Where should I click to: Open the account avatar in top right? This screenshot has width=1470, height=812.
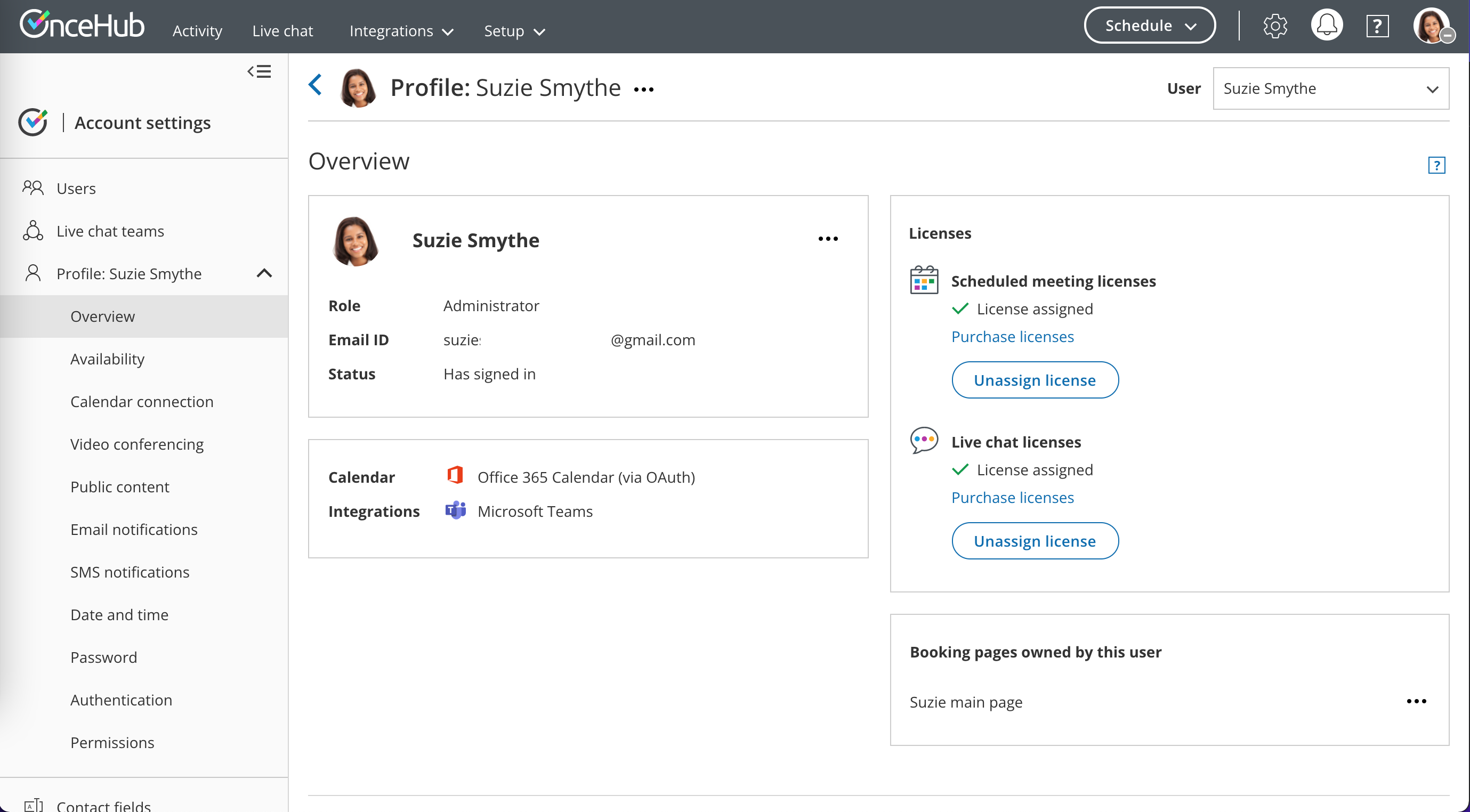[1431, 26]
